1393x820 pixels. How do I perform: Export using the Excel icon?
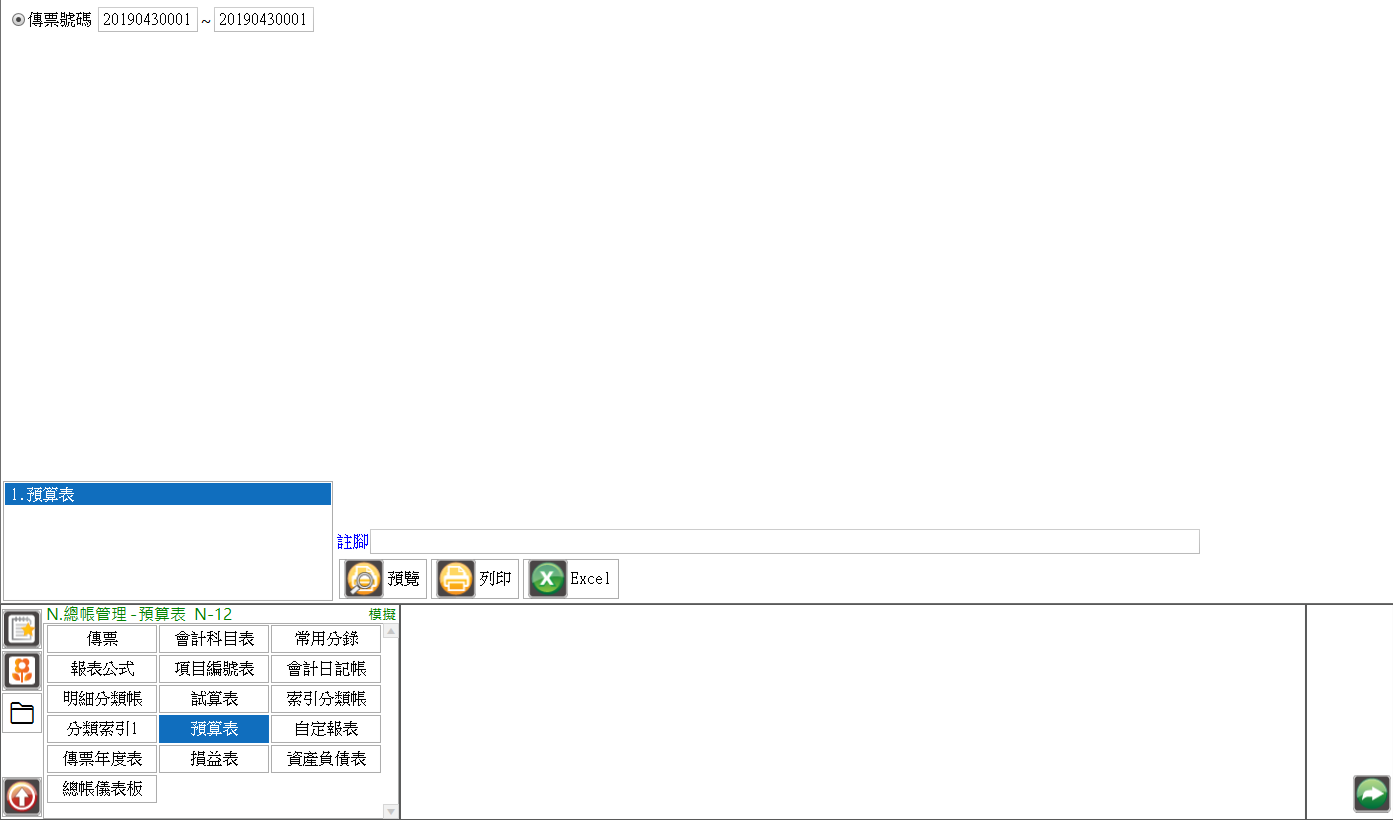pos(547,579)
